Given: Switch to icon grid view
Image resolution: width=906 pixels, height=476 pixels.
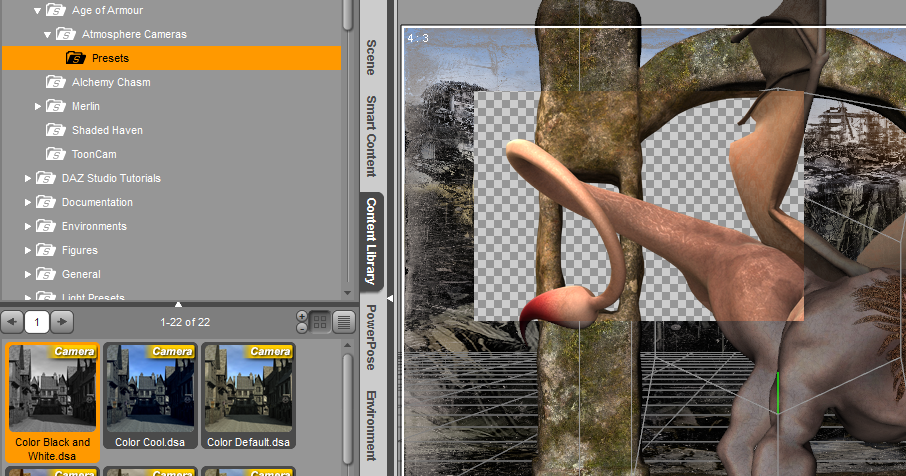Looking at the screenshot, I should [x=320, y=322].
